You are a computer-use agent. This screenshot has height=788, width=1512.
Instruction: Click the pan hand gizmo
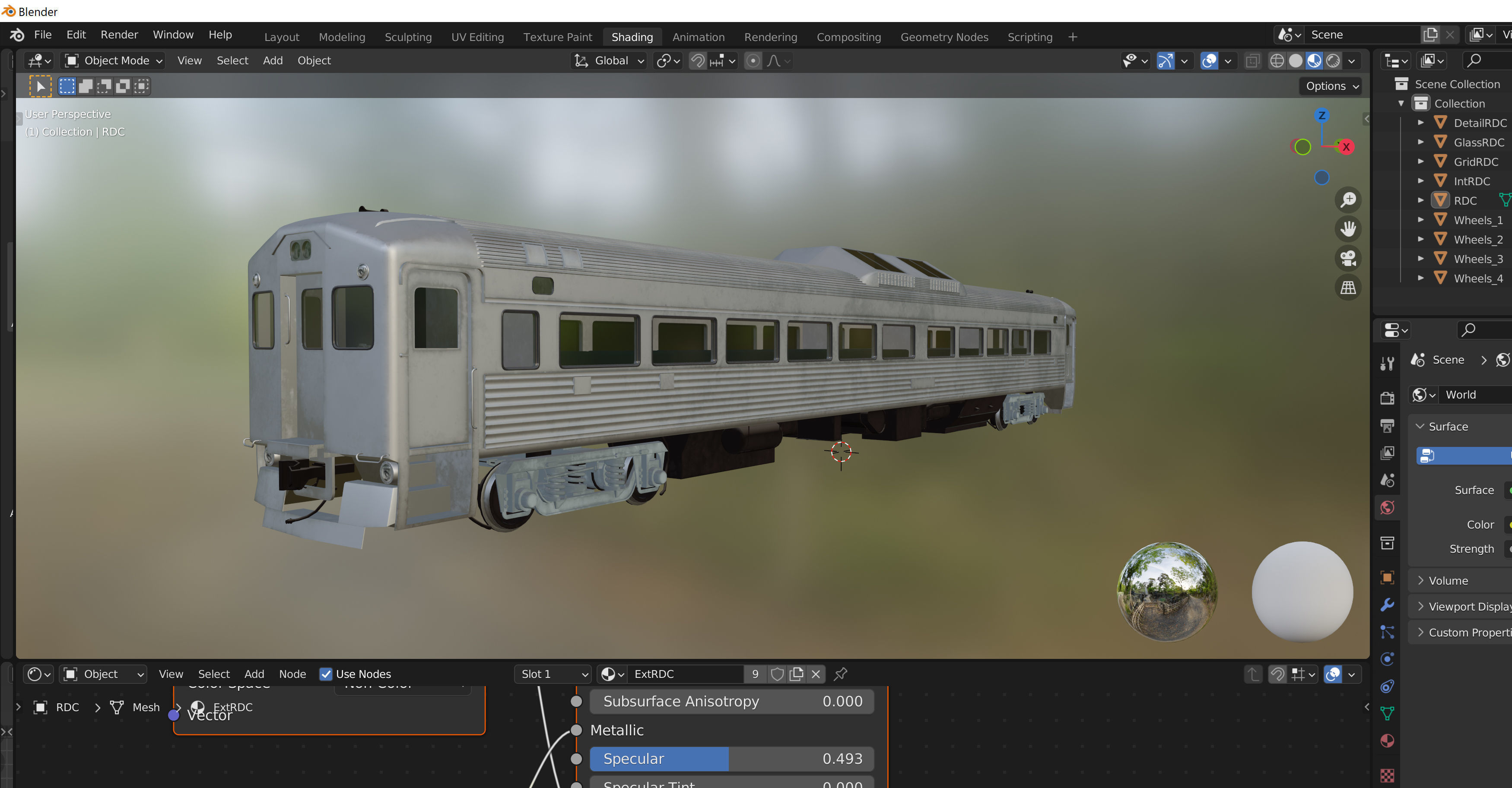tap(1348, 229)
